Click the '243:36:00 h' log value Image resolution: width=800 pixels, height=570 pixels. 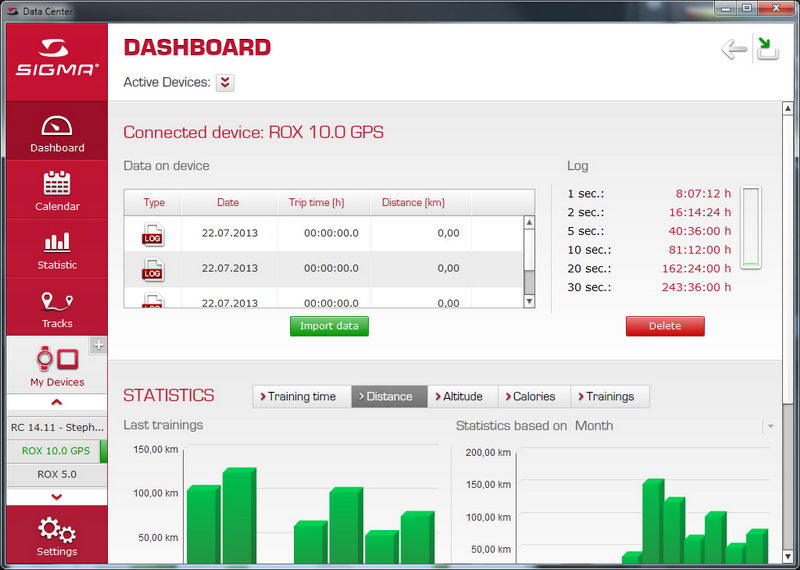(x=696, y=287)
